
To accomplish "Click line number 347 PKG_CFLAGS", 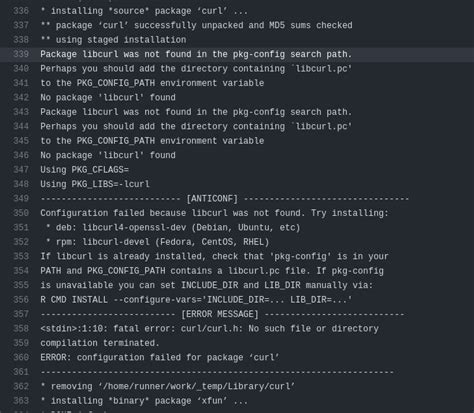I will (x=21, y=170).
